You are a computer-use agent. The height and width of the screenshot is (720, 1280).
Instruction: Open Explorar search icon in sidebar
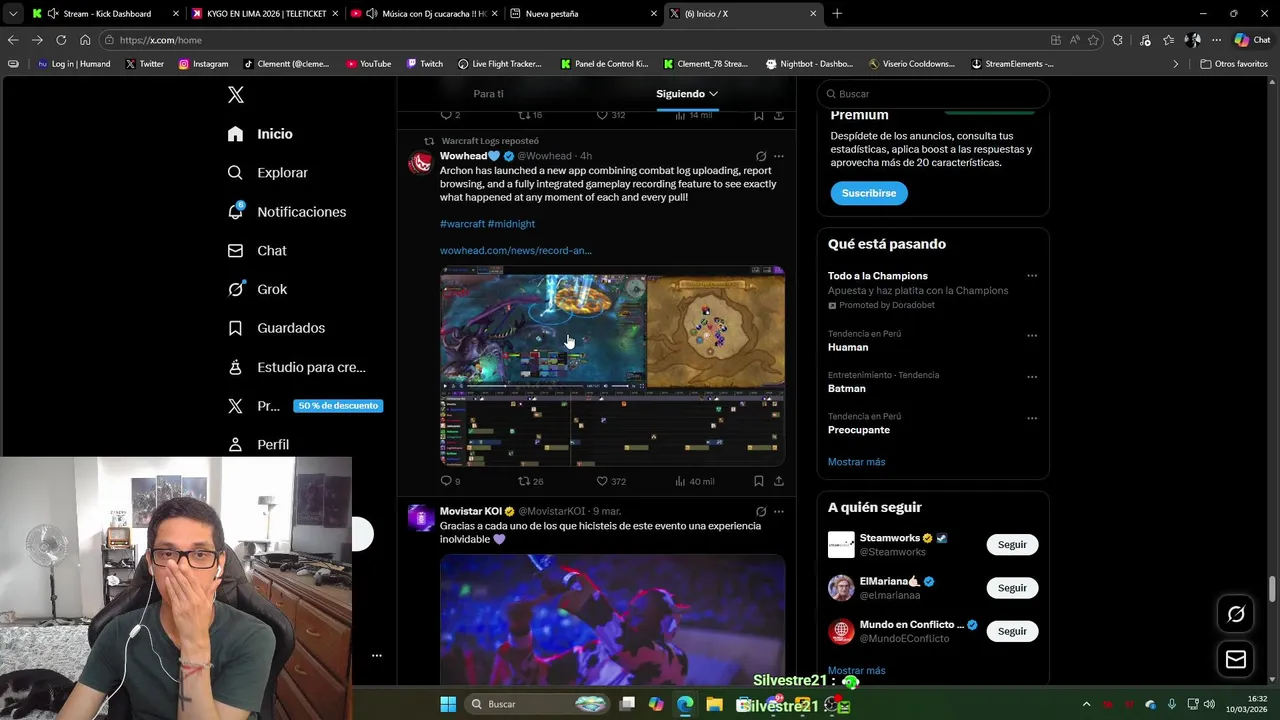[x=235, y=172]
